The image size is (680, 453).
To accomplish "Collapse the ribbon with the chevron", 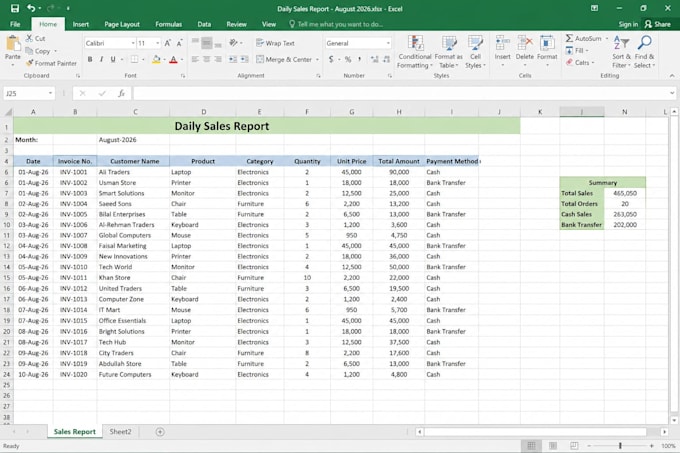I will pyautogui.click(x=672, y=75).
